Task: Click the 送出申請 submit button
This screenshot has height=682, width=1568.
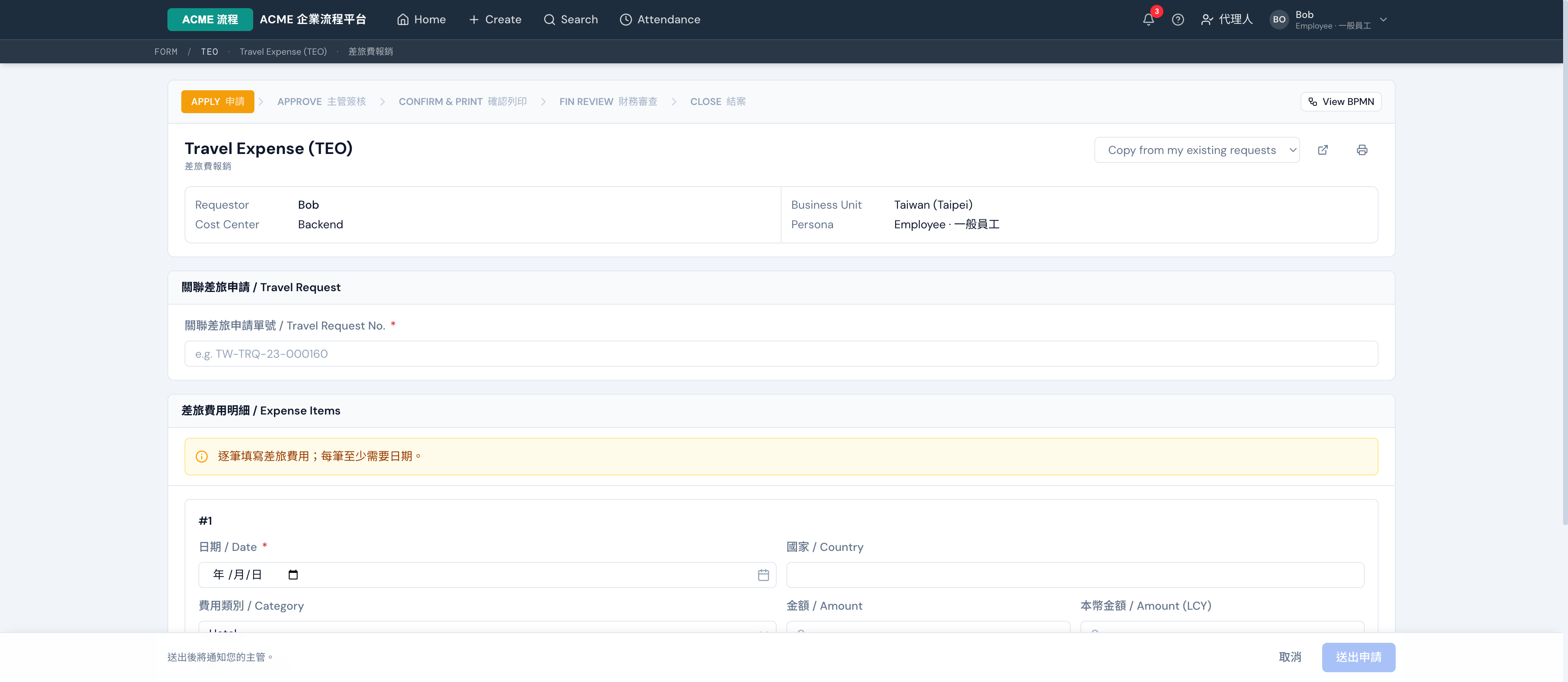Action: coord(1358,657)
